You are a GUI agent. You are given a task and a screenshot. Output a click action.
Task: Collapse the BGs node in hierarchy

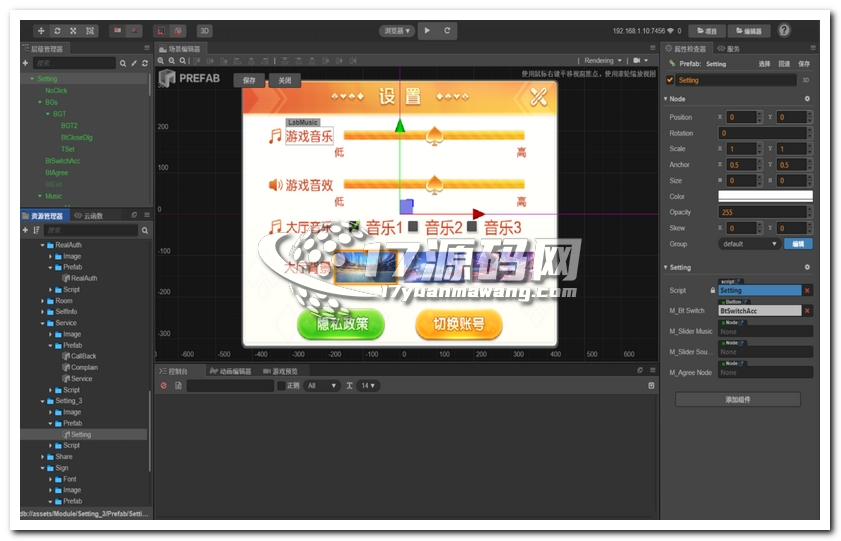click(40, 102)
